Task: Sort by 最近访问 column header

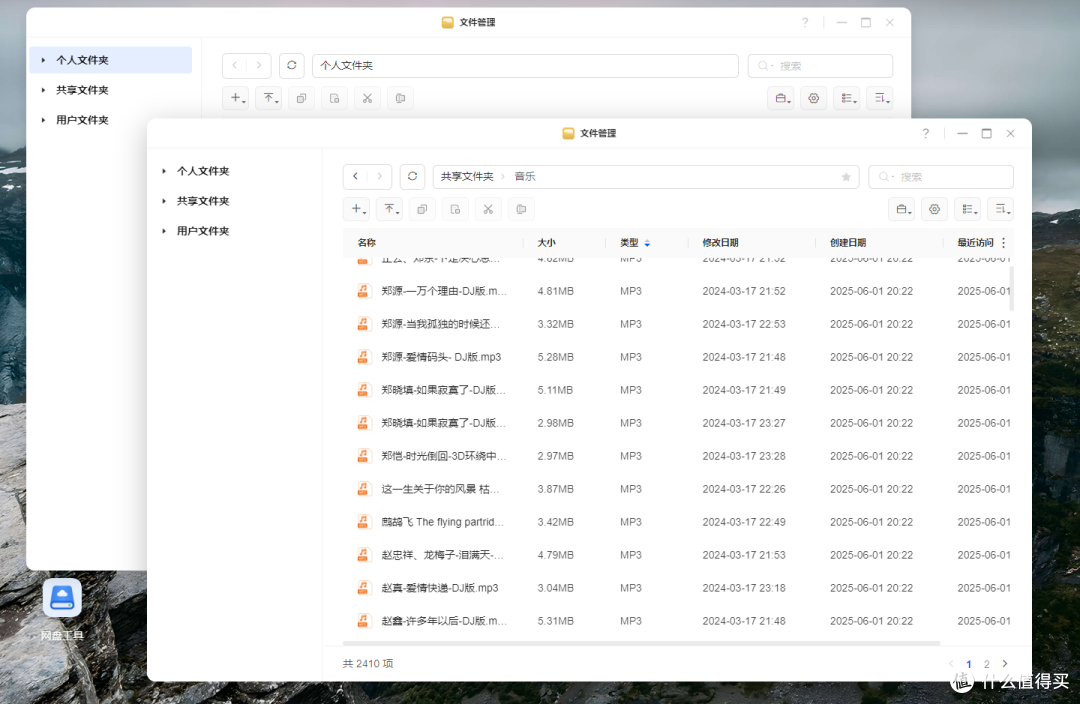Action: [975, 242]
